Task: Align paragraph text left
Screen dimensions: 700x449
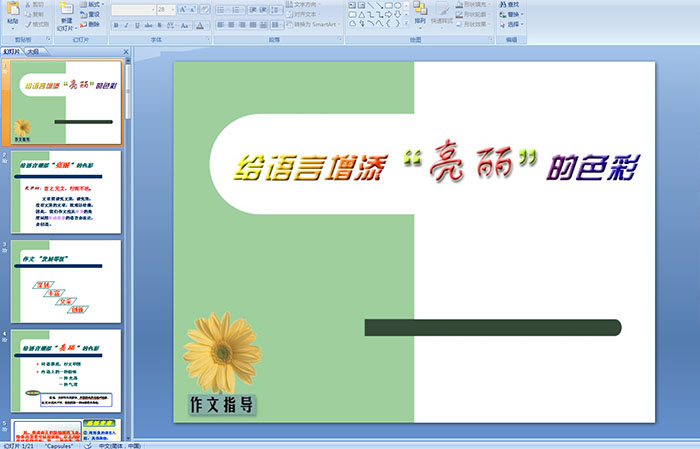Action: (x=221, y=25)
